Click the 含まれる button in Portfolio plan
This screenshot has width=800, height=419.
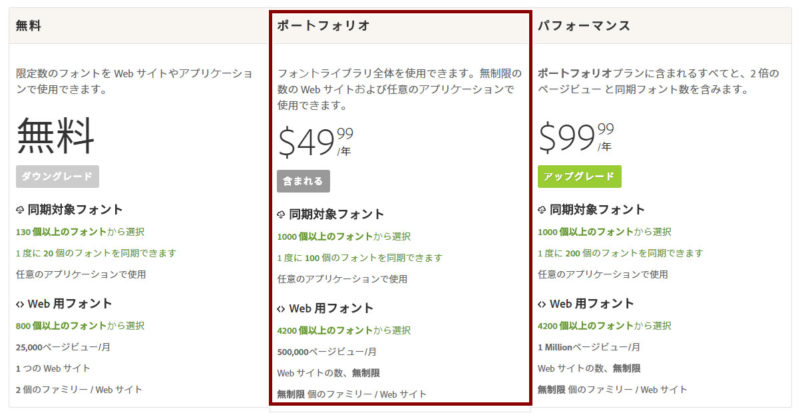pos(303,181)
